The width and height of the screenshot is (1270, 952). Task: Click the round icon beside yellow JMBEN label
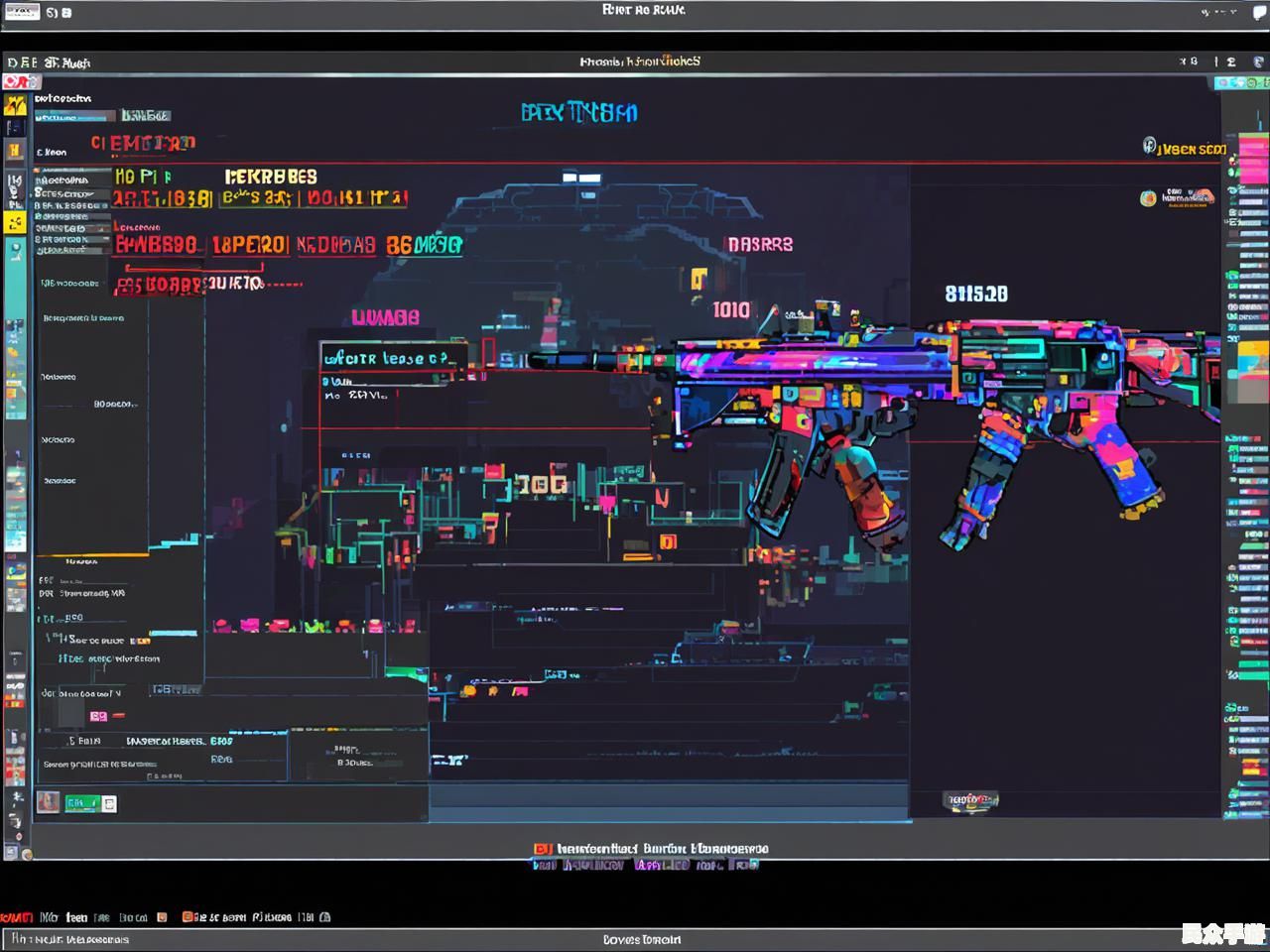click(x=1149, y=147)
